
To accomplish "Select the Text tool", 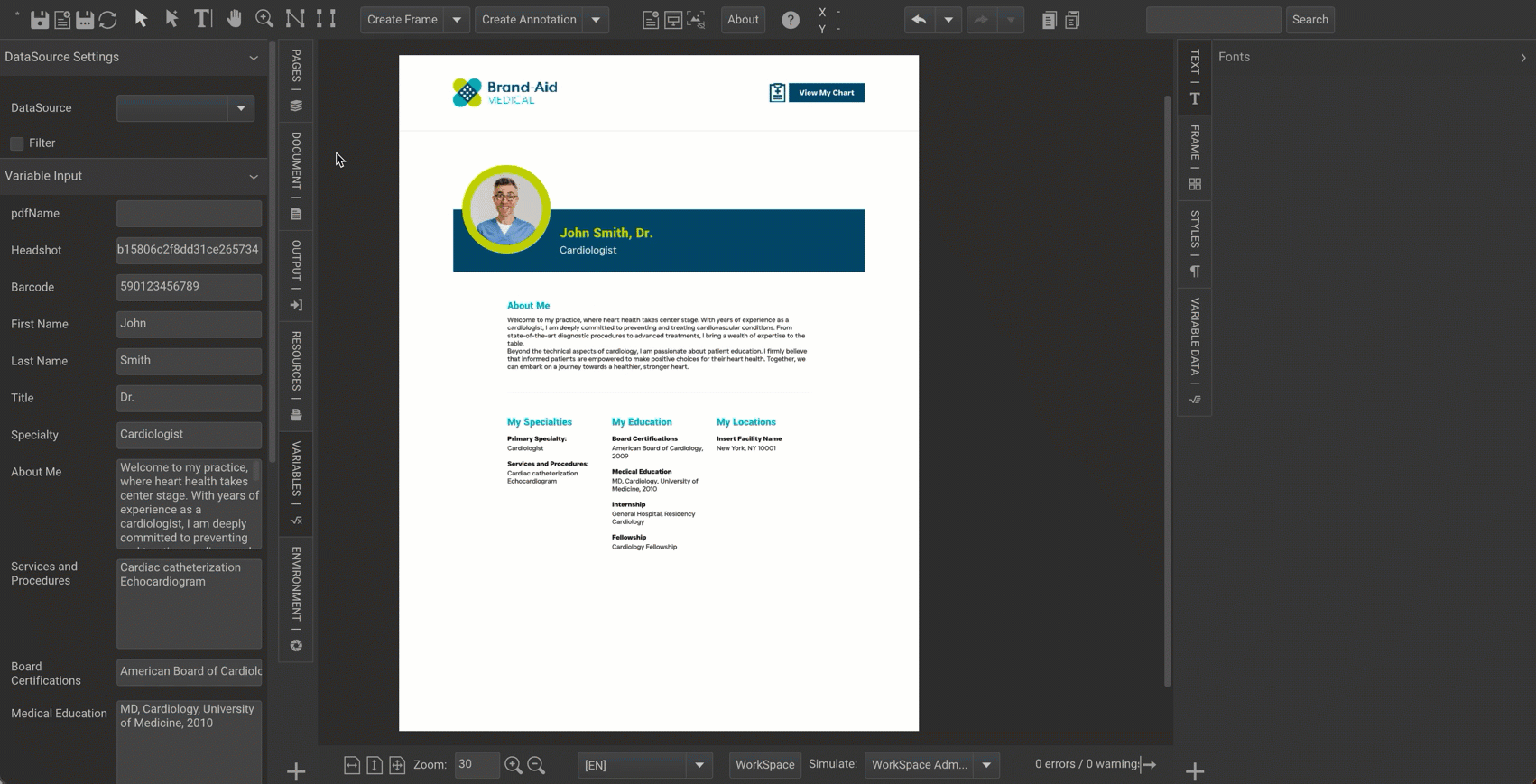I will [203, 19].
